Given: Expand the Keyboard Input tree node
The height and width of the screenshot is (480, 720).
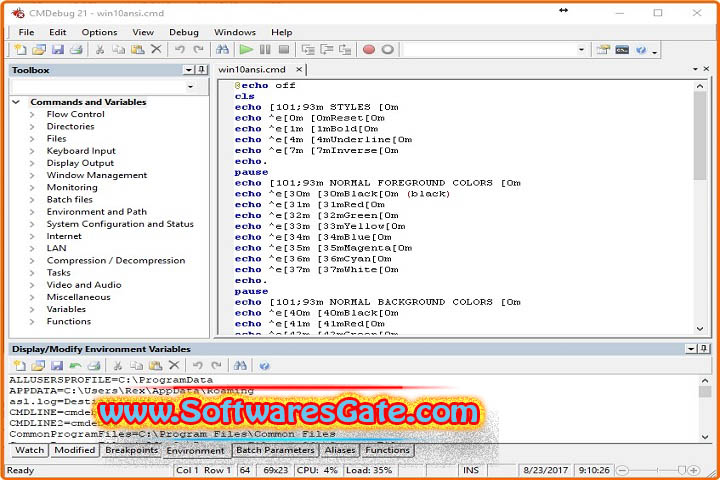Looking at the screenshot, I should [x=32, y=151].
